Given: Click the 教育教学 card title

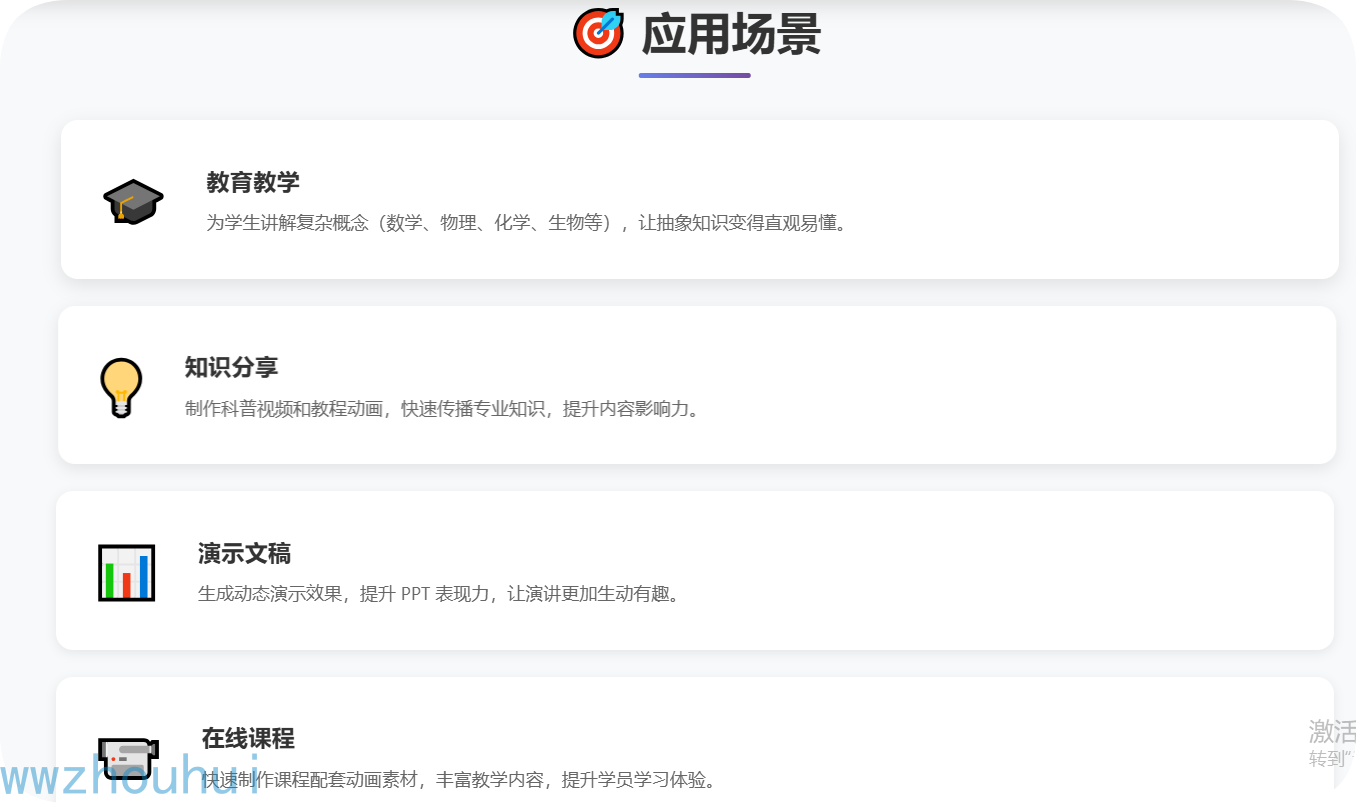Looking at the screenshot, I should click(x=253, y=182).
